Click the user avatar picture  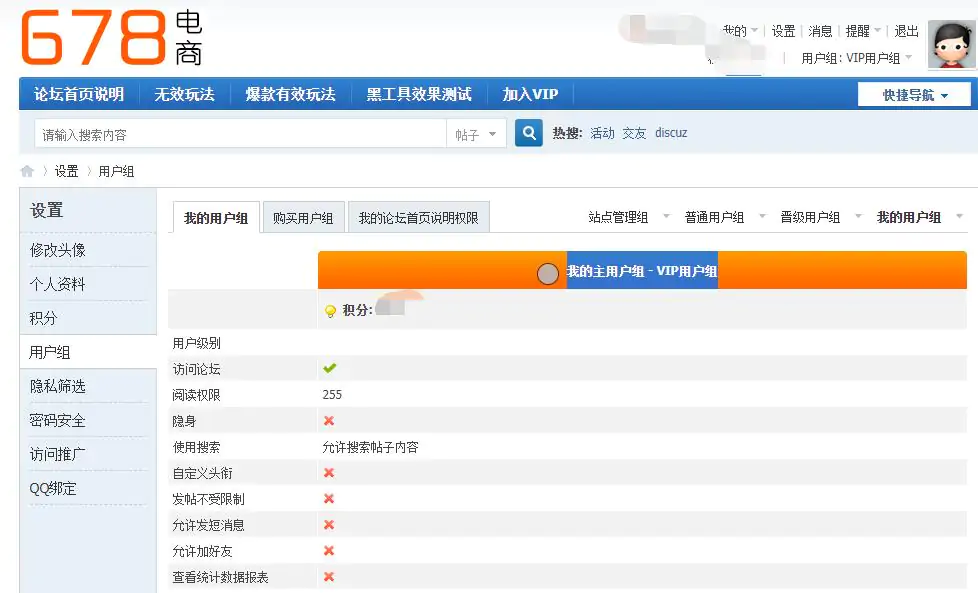click(951, 44)
